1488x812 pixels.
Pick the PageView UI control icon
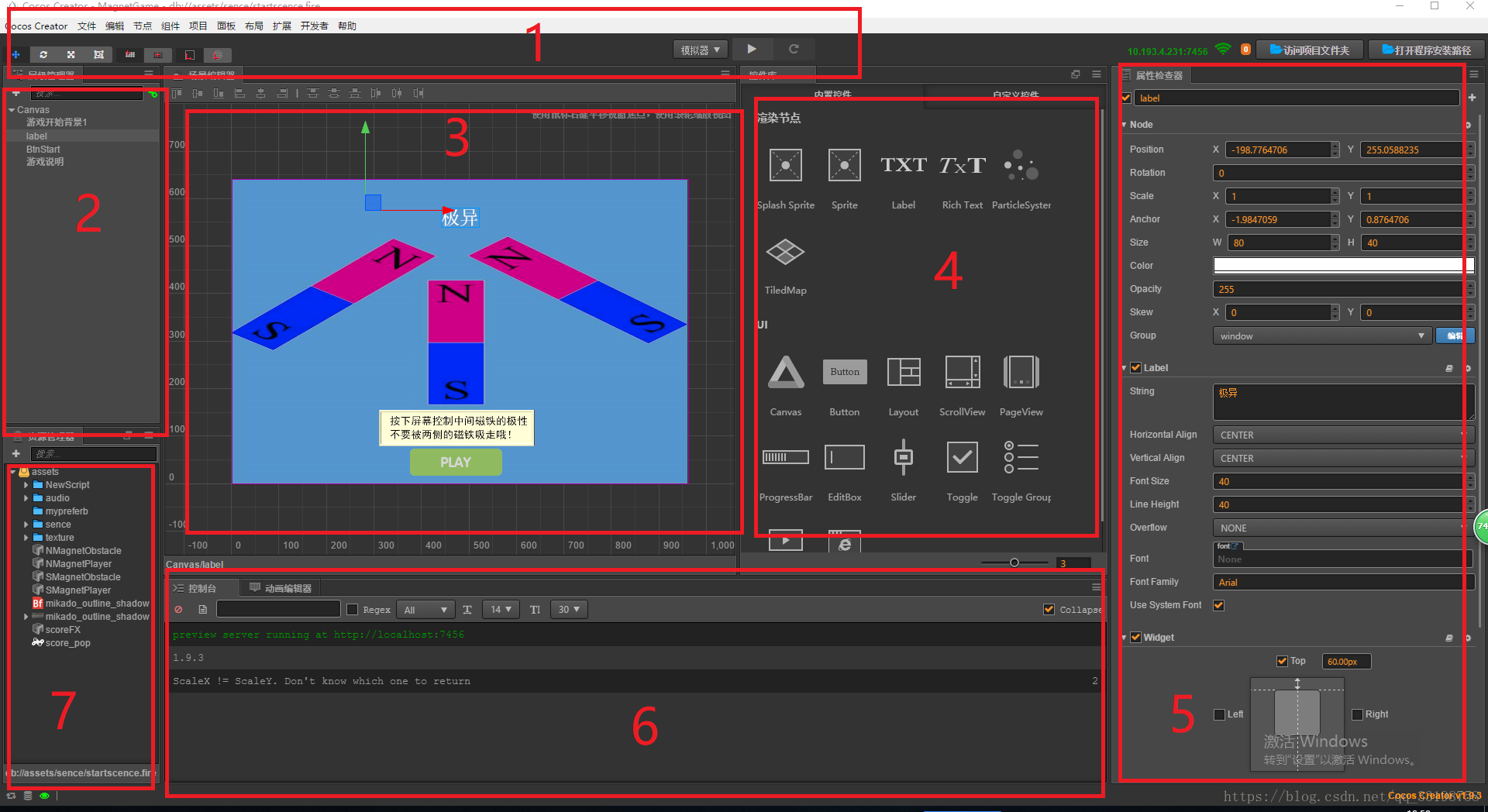(1021, 372)
